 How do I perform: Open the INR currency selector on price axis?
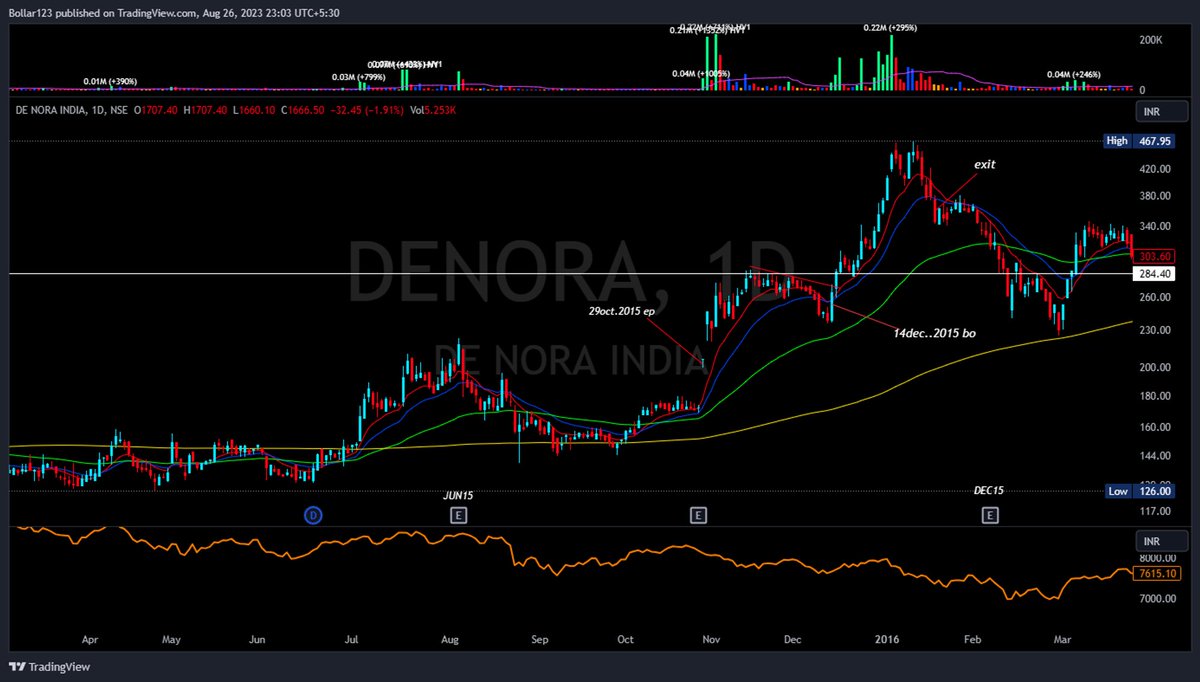(1163, 110)
